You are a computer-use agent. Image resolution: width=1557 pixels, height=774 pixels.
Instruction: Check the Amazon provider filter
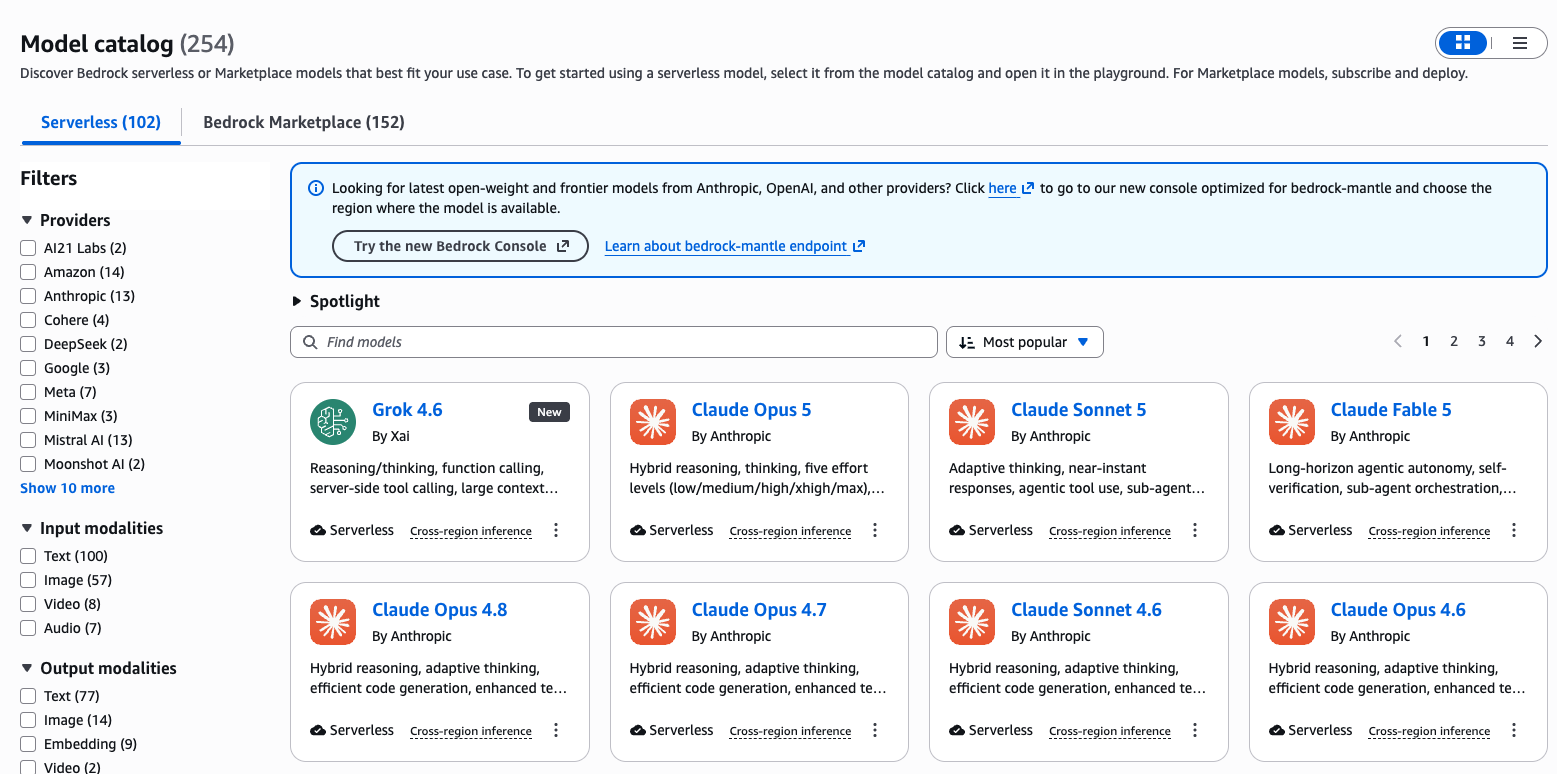point(28,272)
